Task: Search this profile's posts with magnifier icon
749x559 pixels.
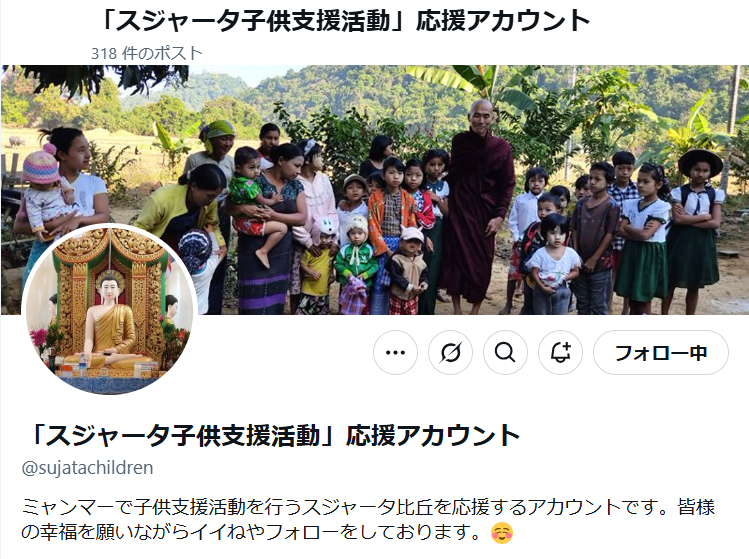Action: (x=505, y=353)
